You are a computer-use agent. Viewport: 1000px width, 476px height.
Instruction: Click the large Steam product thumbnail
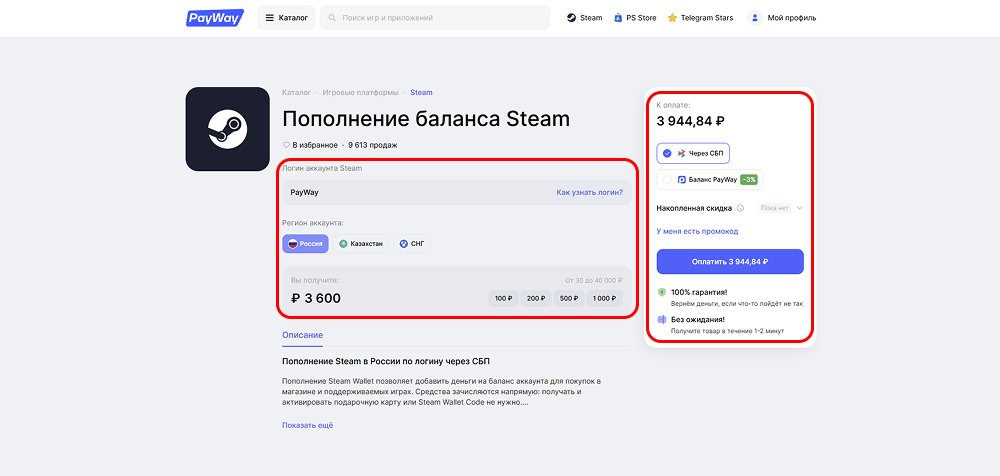(x=228, y=129)
